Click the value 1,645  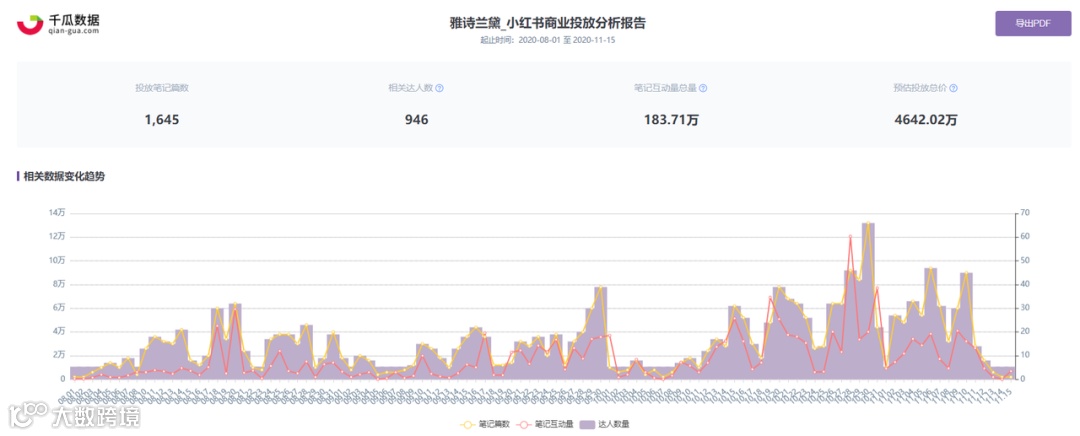[162, 120]
